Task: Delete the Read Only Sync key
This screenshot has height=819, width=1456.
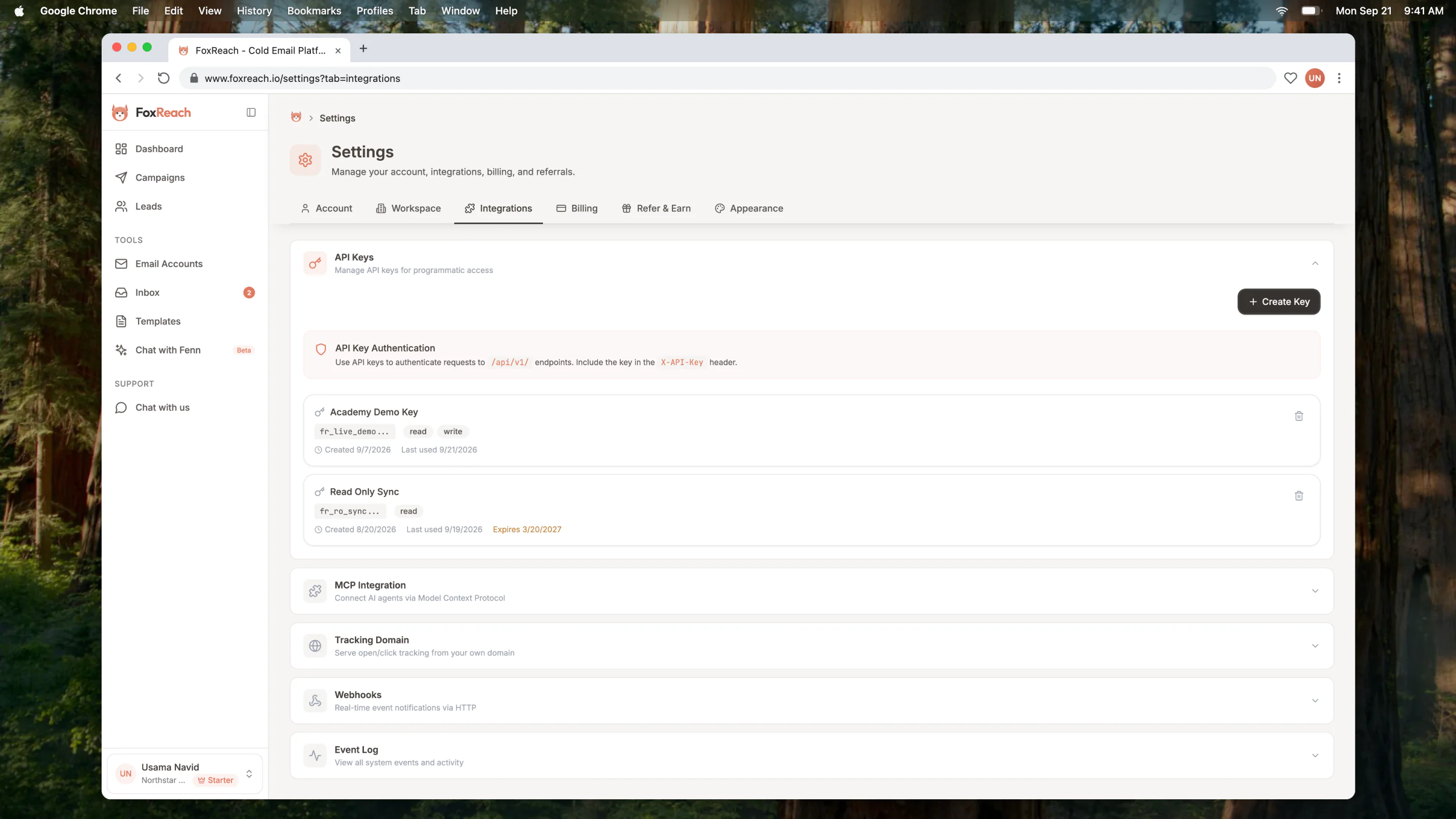Action: (1298, 495)
